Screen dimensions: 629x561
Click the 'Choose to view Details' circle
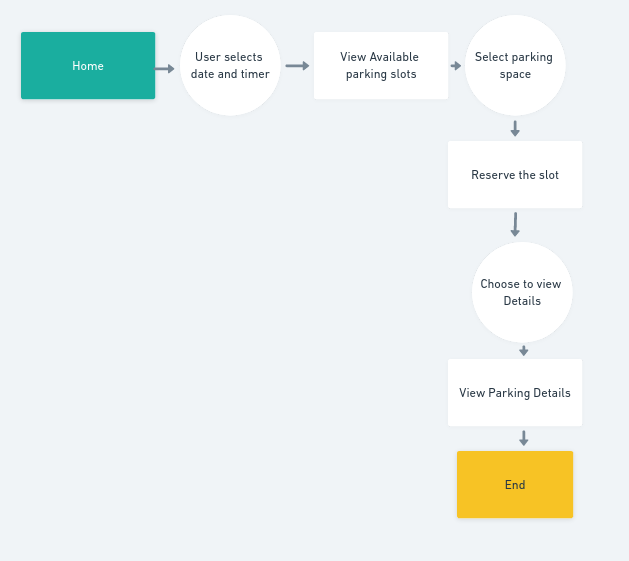[522, 292]
